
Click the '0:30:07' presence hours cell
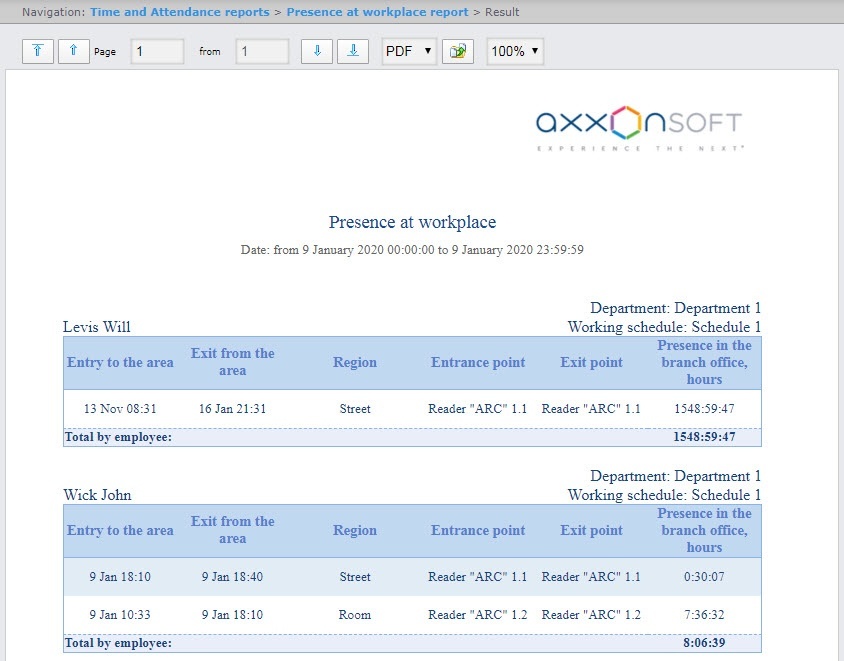tap(704, 577)
